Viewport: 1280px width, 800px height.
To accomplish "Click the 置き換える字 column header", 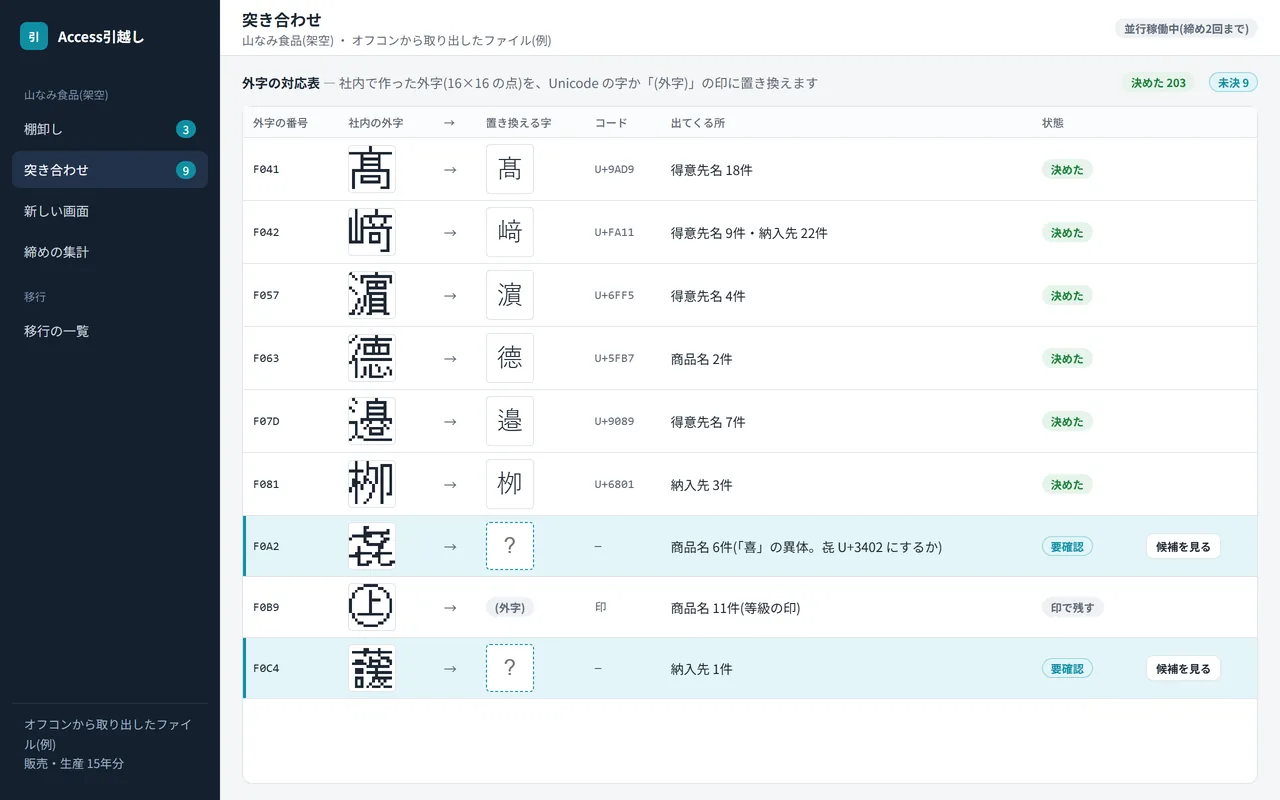I will [518, 123].
